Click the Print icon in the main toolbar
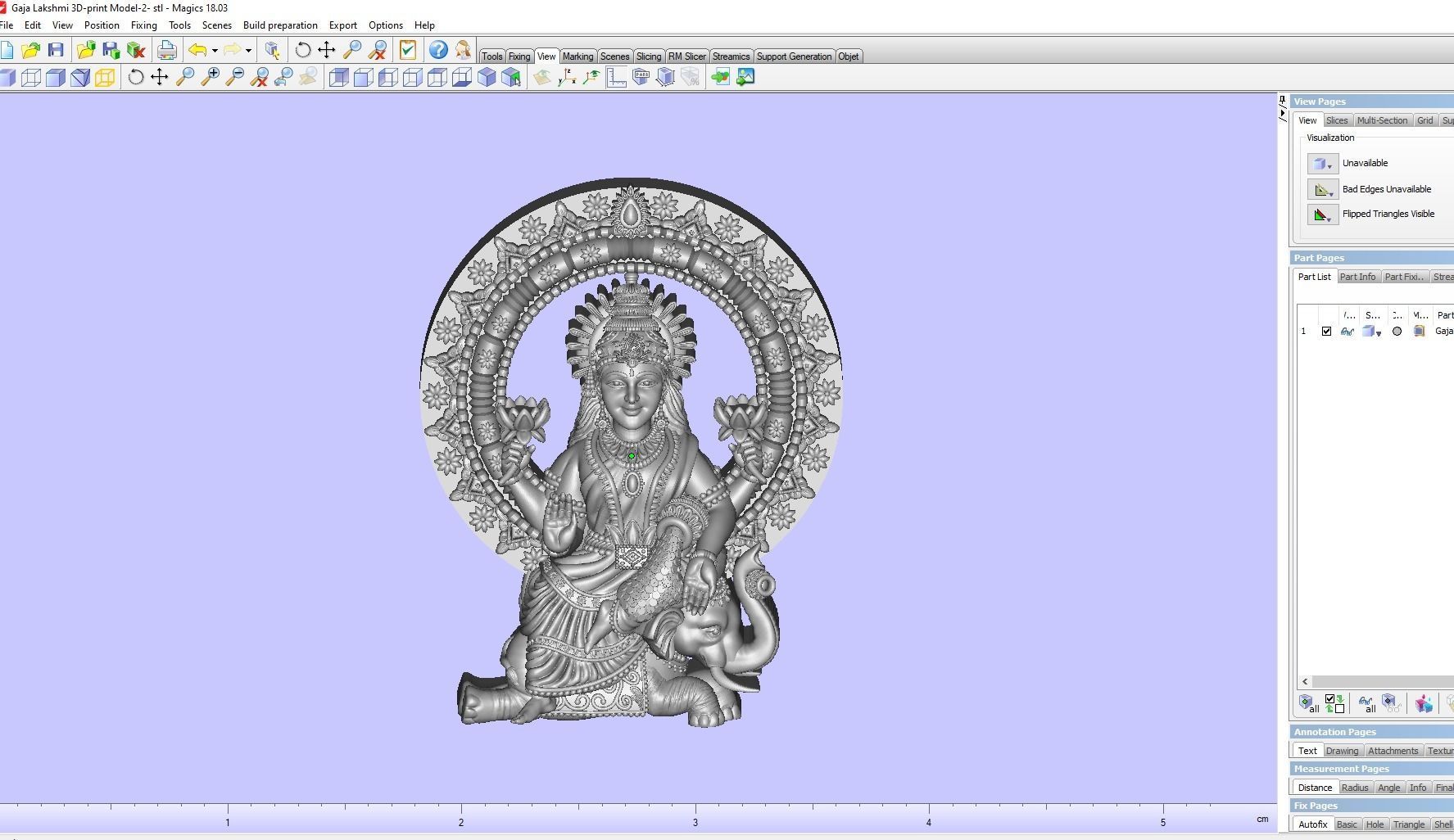Image resolution: width=1454 pixels, height=840 pixels. coord(167,51)
